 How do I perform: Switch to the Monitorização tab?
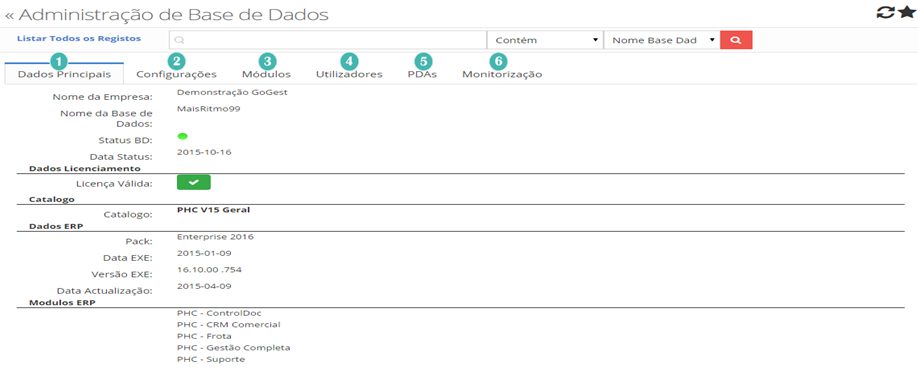[502, 74]
